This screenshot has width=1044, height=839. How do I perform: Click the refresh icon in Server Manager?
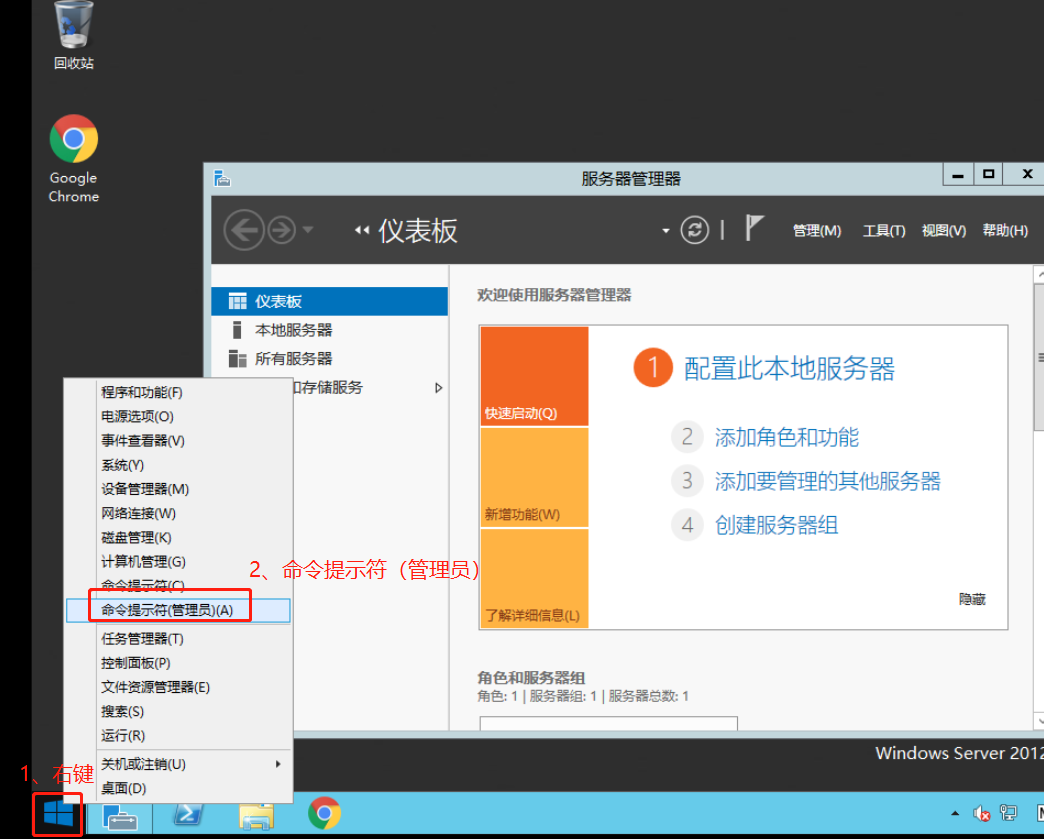point(694,230)
